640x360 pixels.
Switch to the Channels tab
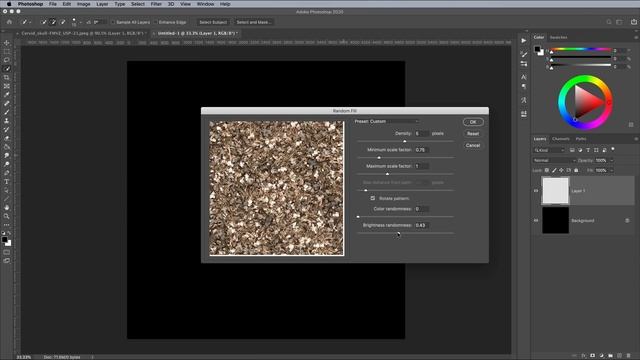[560, 139]
